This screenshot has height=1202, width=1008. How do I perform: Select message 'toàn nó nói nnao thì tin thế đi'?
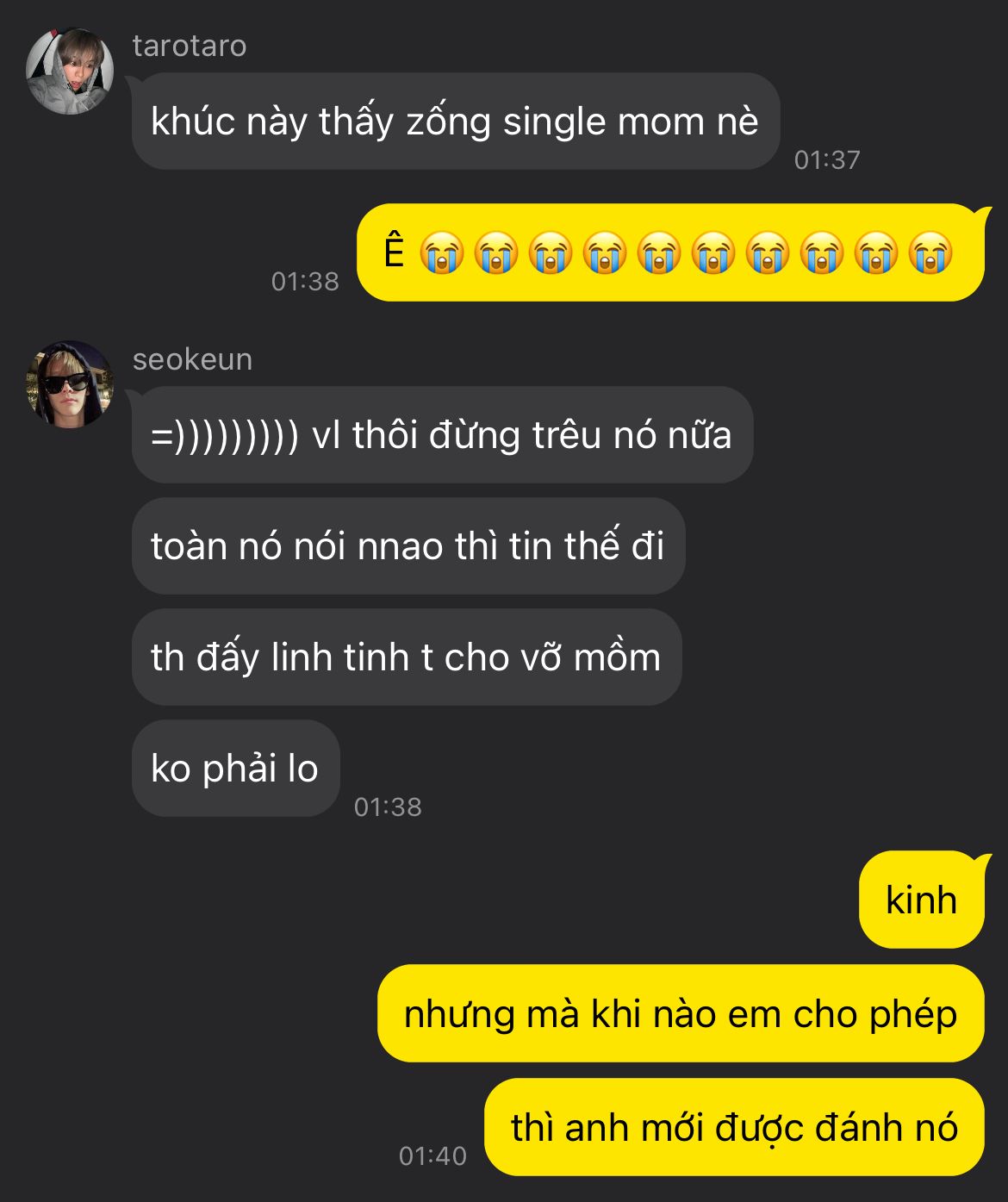click(408, 546)
